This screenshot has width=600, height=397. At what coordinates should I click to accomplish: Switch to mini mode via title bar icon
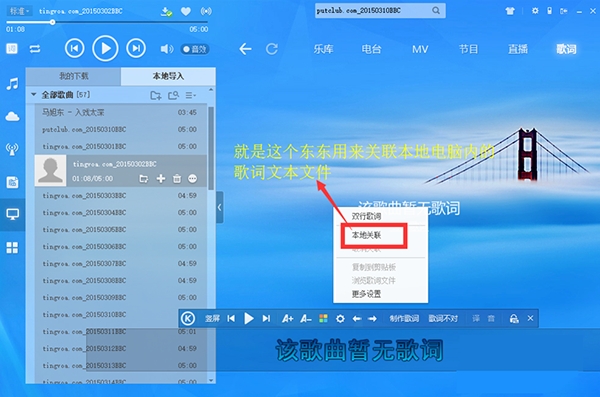click(564, 11)
